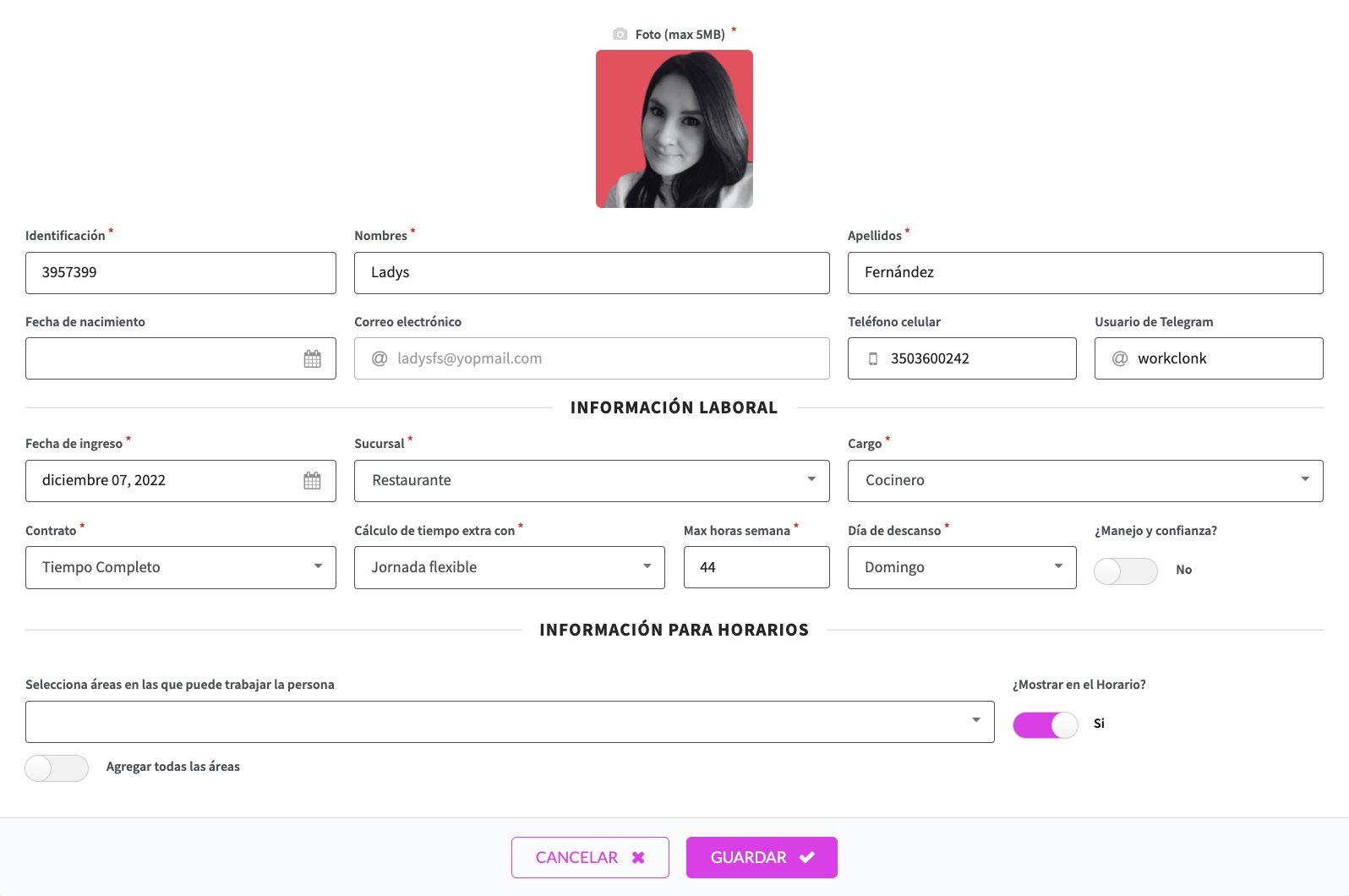Open the Contrato dropdown Tiempo Completo
Viewport: 1349px width, 896px height.
[181, 567]
